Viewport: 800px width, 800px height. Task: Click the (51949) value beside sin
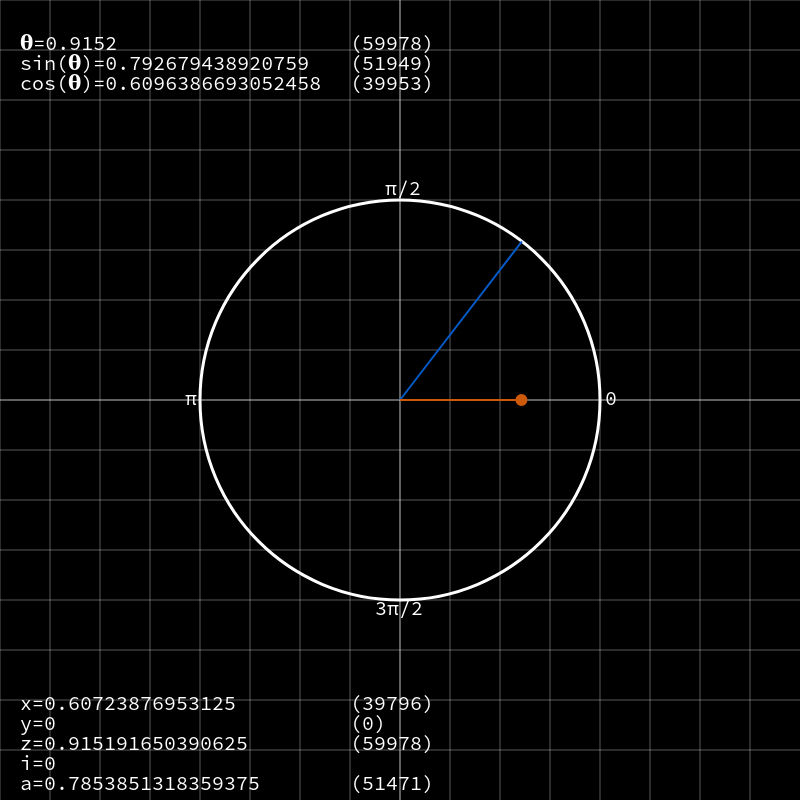pyautogui.click(x=392, y=64)
